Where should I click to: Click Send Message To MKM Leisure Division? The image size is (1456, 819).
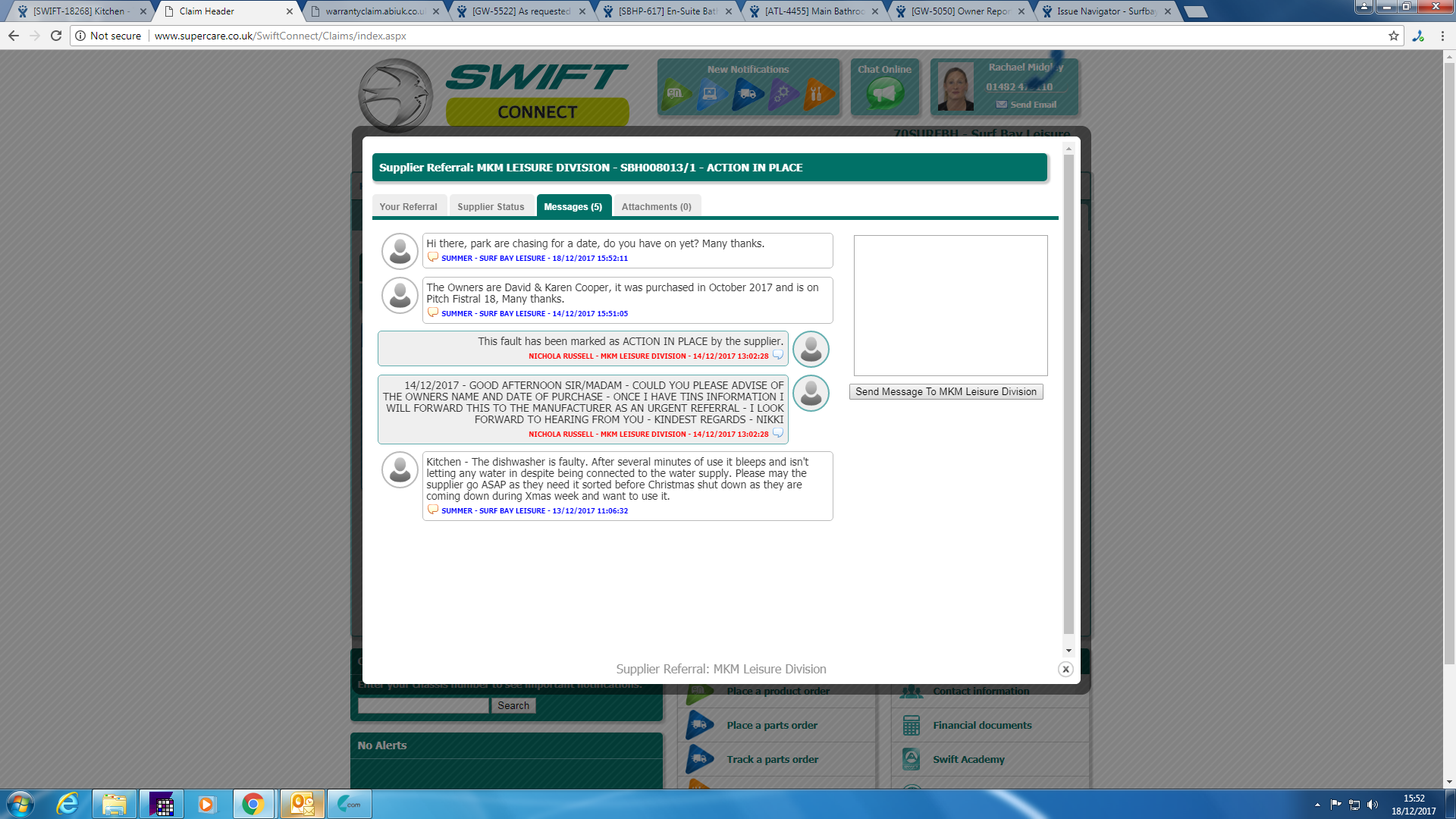946,391
